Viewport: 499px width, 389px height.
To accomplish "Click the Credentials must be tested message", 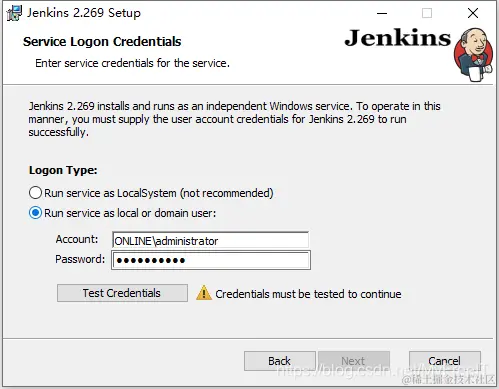I will click(308, 294).
